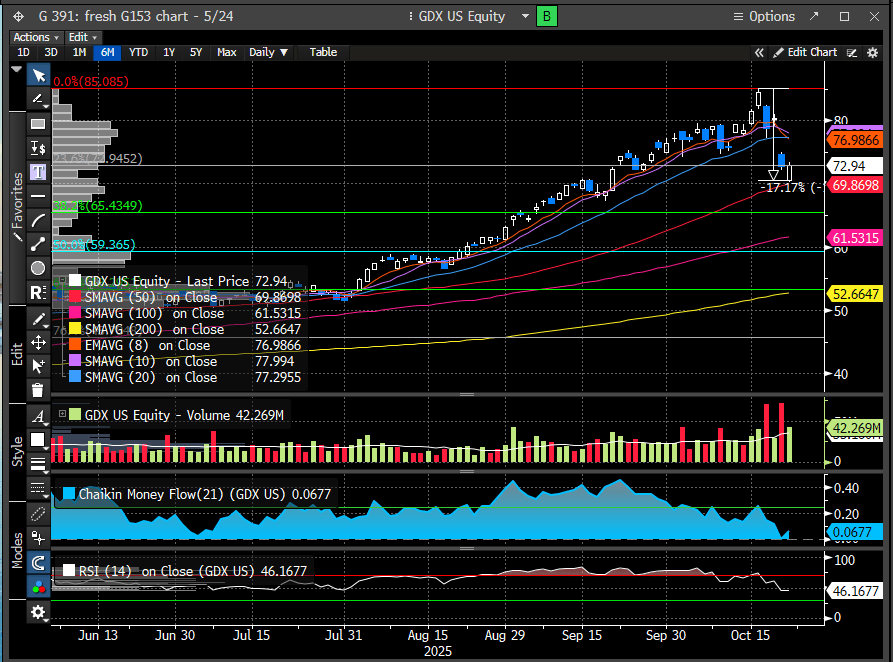Screen dimensions: 893x662
Task: Click the double left chevron icon
Action: [x=759, y=52]
